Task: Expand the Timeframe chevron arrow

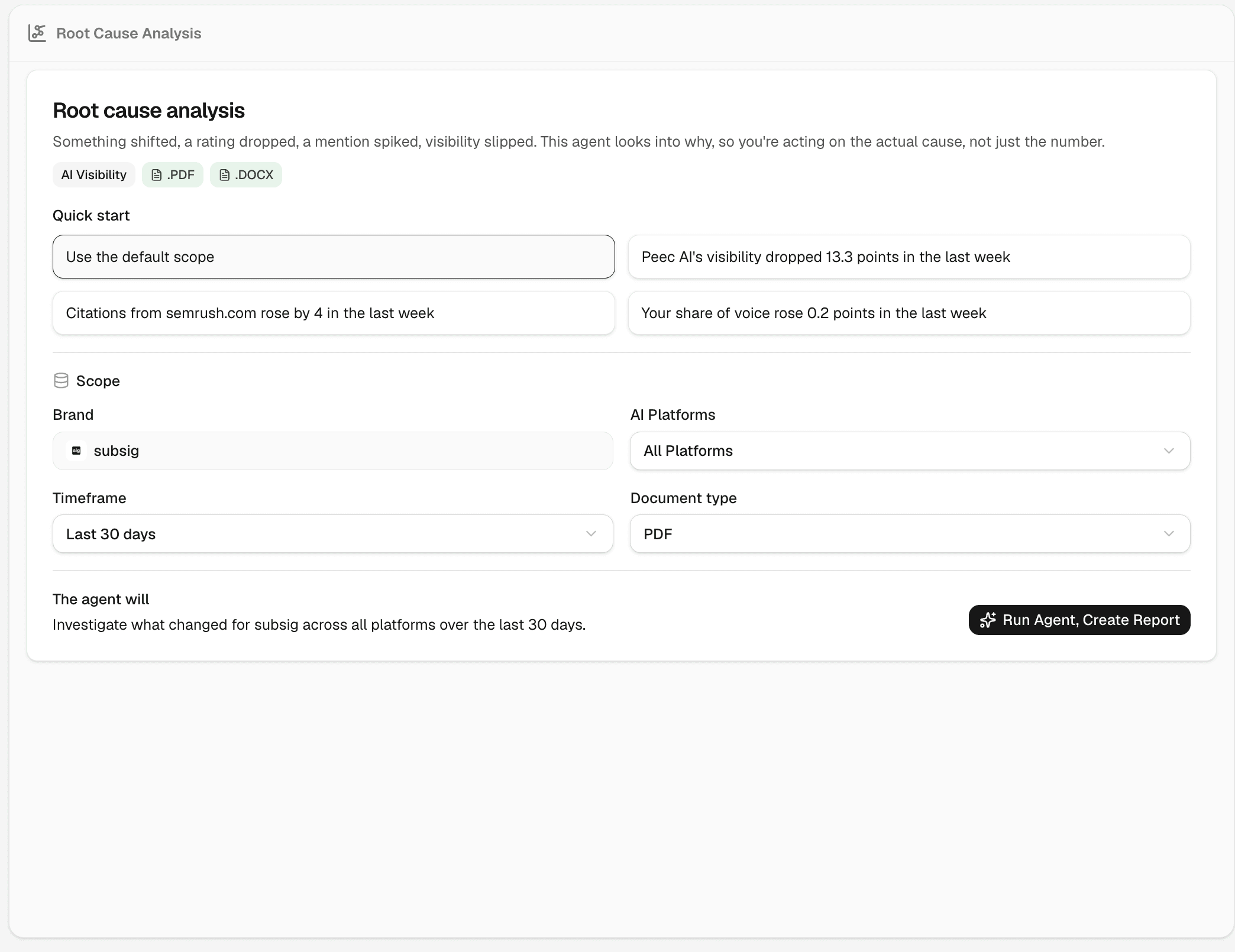Action: pyautogui.click(x=591, y=534)
